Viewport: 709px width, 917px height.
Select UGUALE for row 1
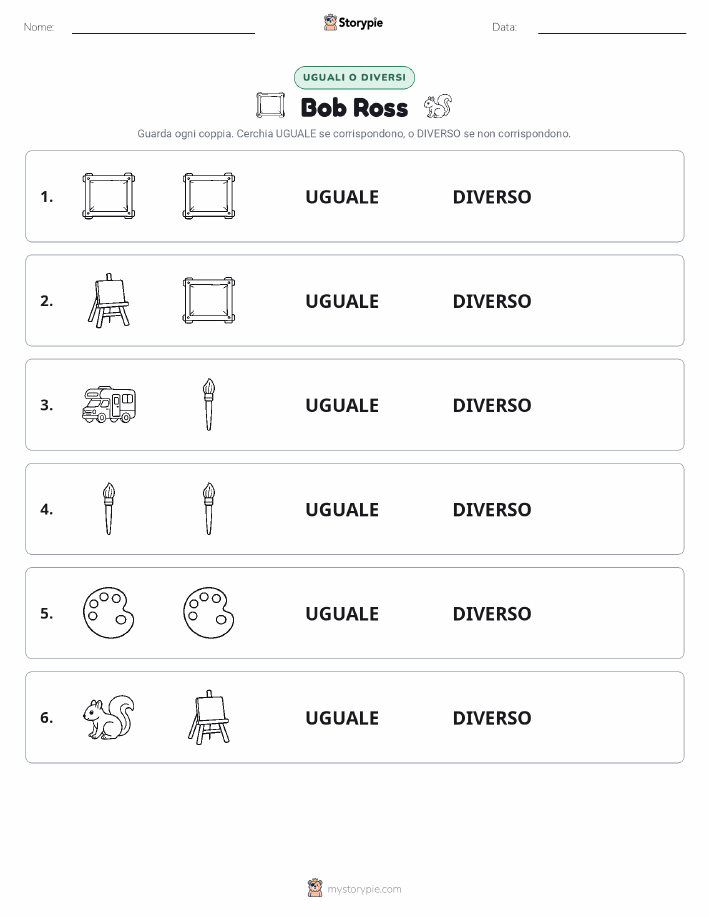click(342, 197)
